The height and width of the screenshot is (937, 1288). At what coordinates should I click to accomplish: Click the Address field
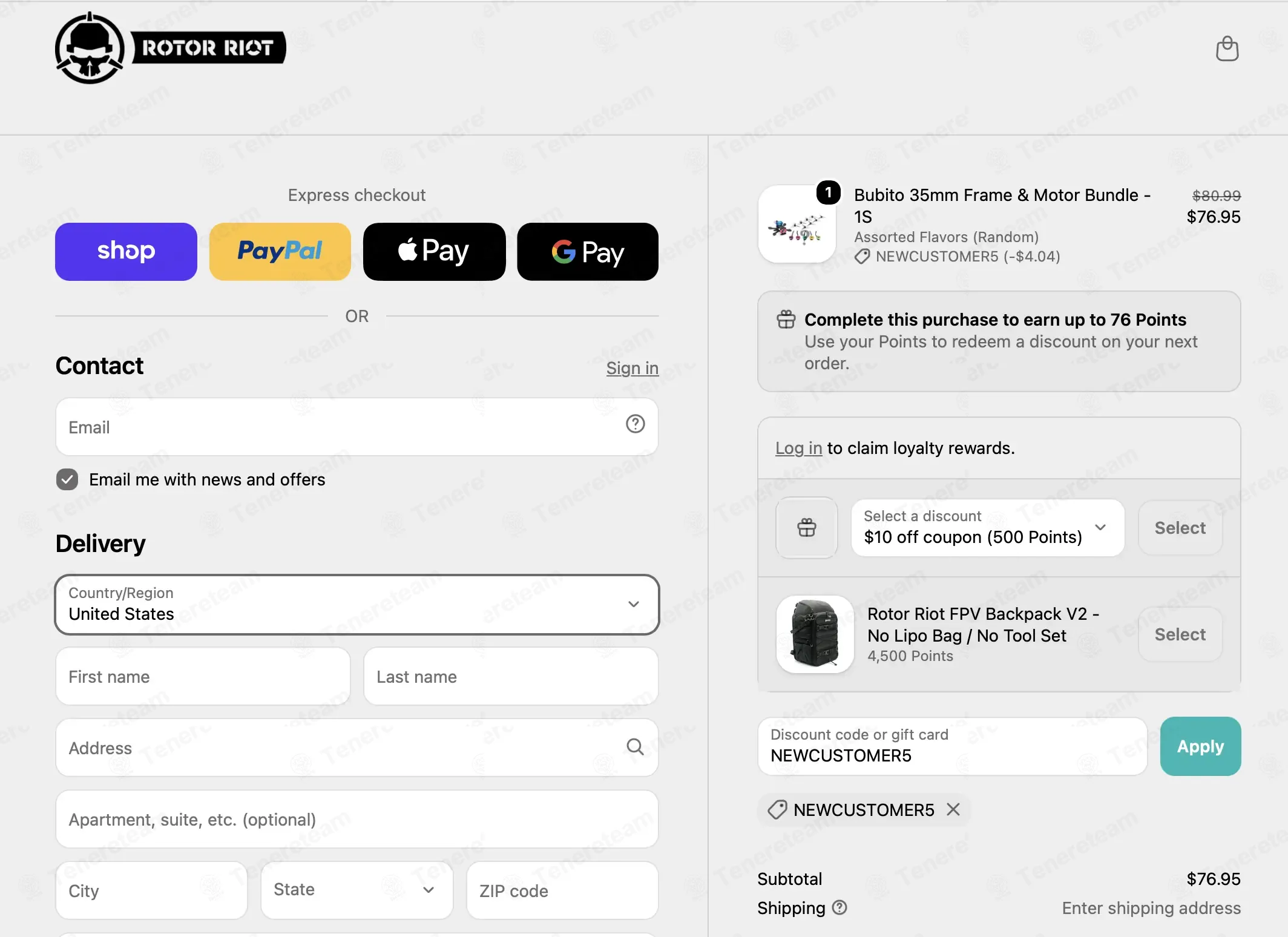tap(356, 748)
